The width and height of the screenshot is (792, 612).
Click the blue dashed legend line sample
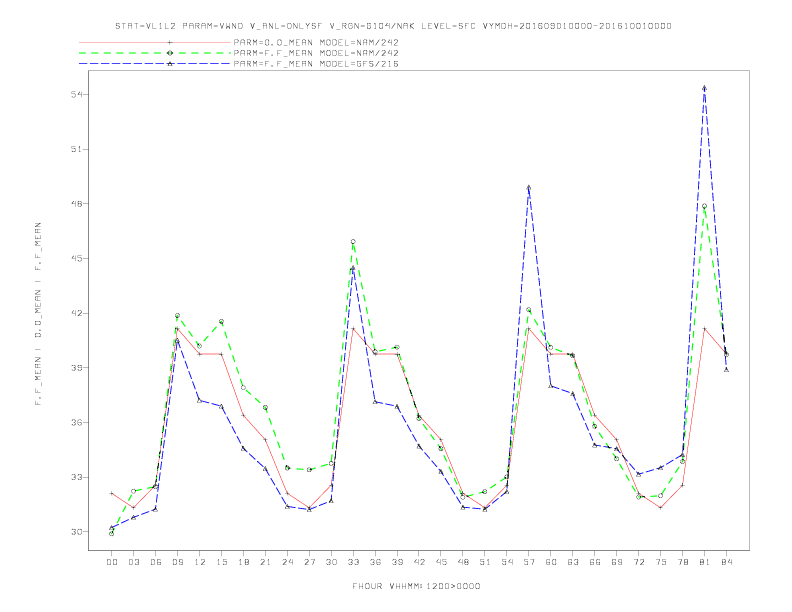pyautogui.click(x=155, y=64)
